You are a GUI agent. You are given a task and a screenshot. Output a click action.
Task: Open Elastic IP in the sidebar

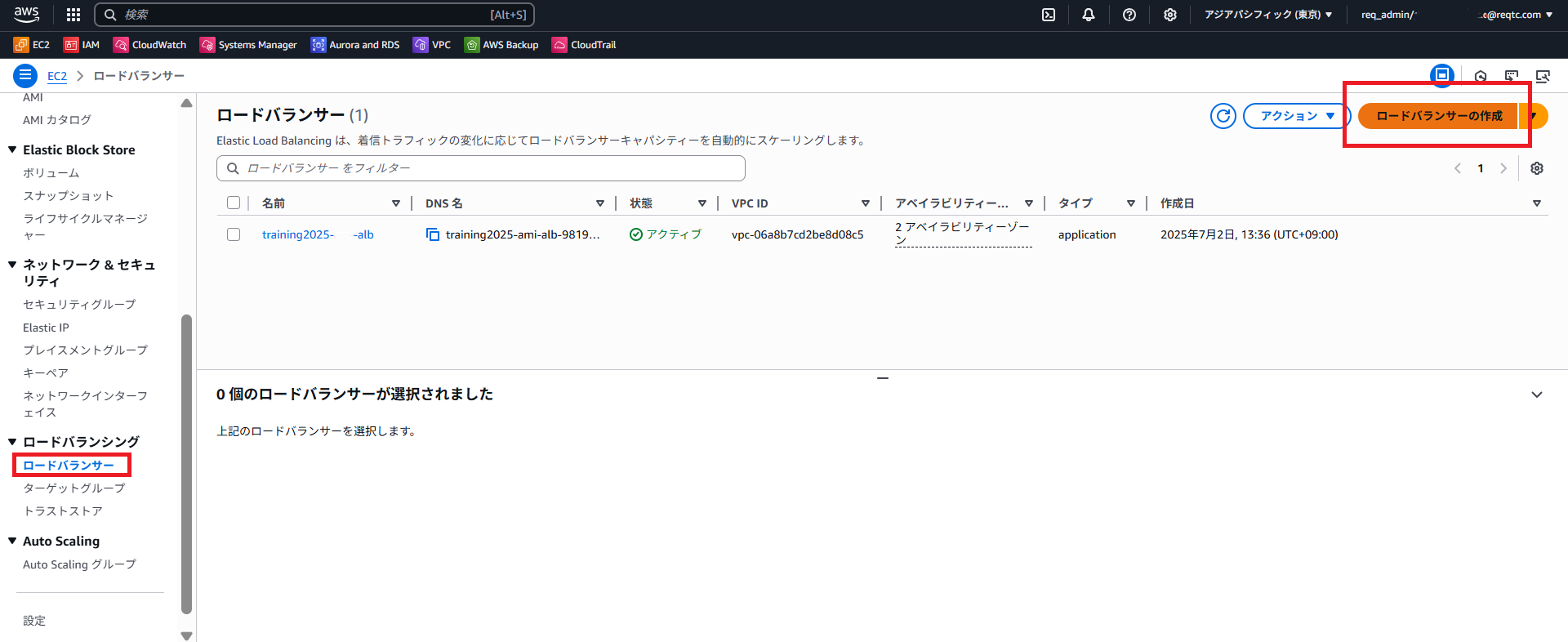[x=46, y=328]
